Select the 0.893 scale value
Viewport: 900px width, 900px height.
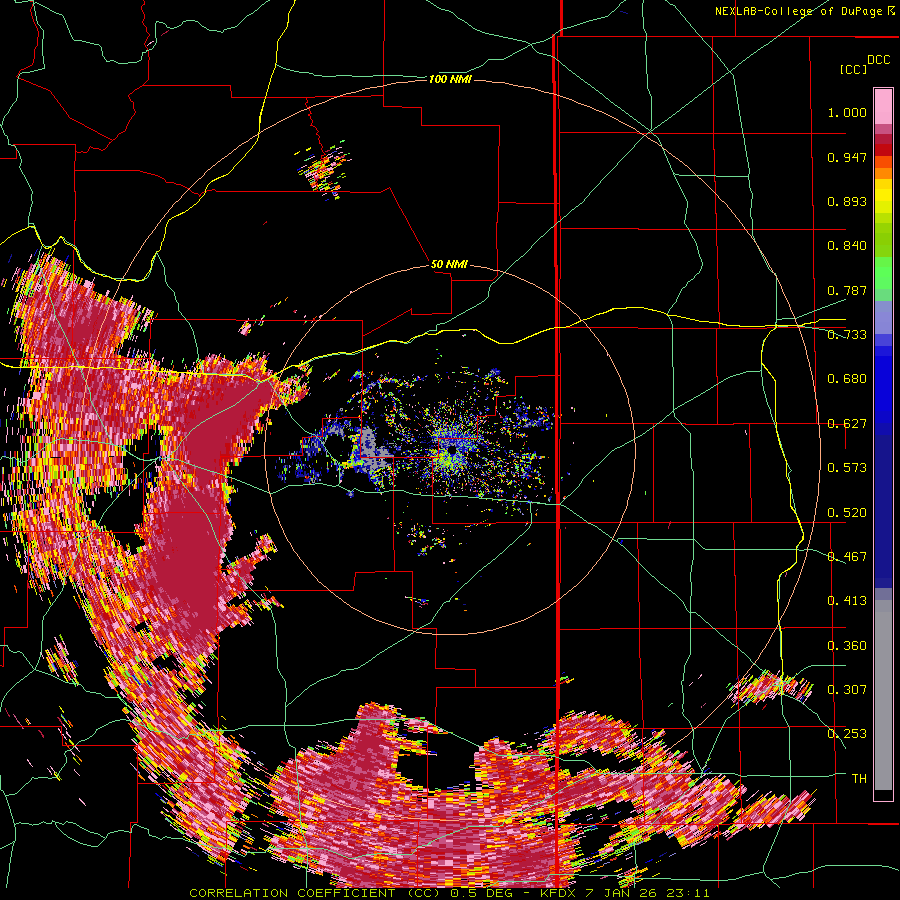click(847, 201)
